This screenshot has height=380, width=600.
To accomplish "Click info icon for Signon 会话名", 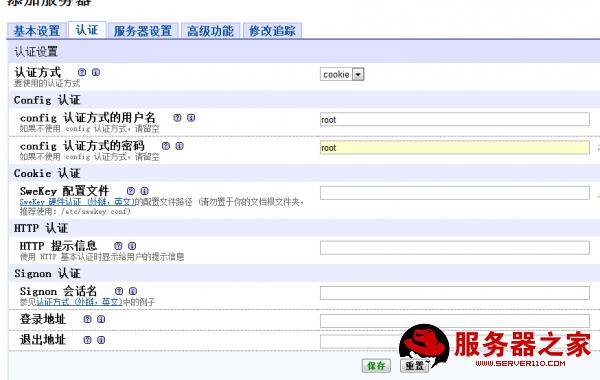I will 133,291.
